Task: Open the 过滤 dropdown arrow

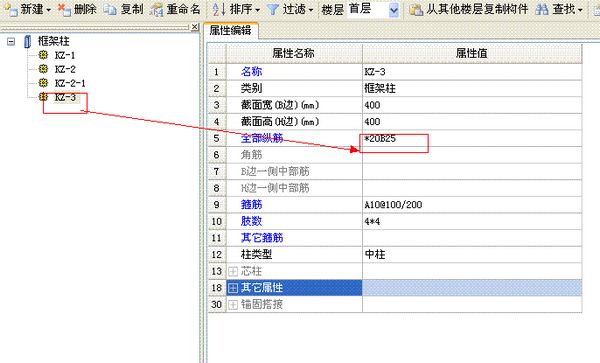Action: click(x=310, y=10)
